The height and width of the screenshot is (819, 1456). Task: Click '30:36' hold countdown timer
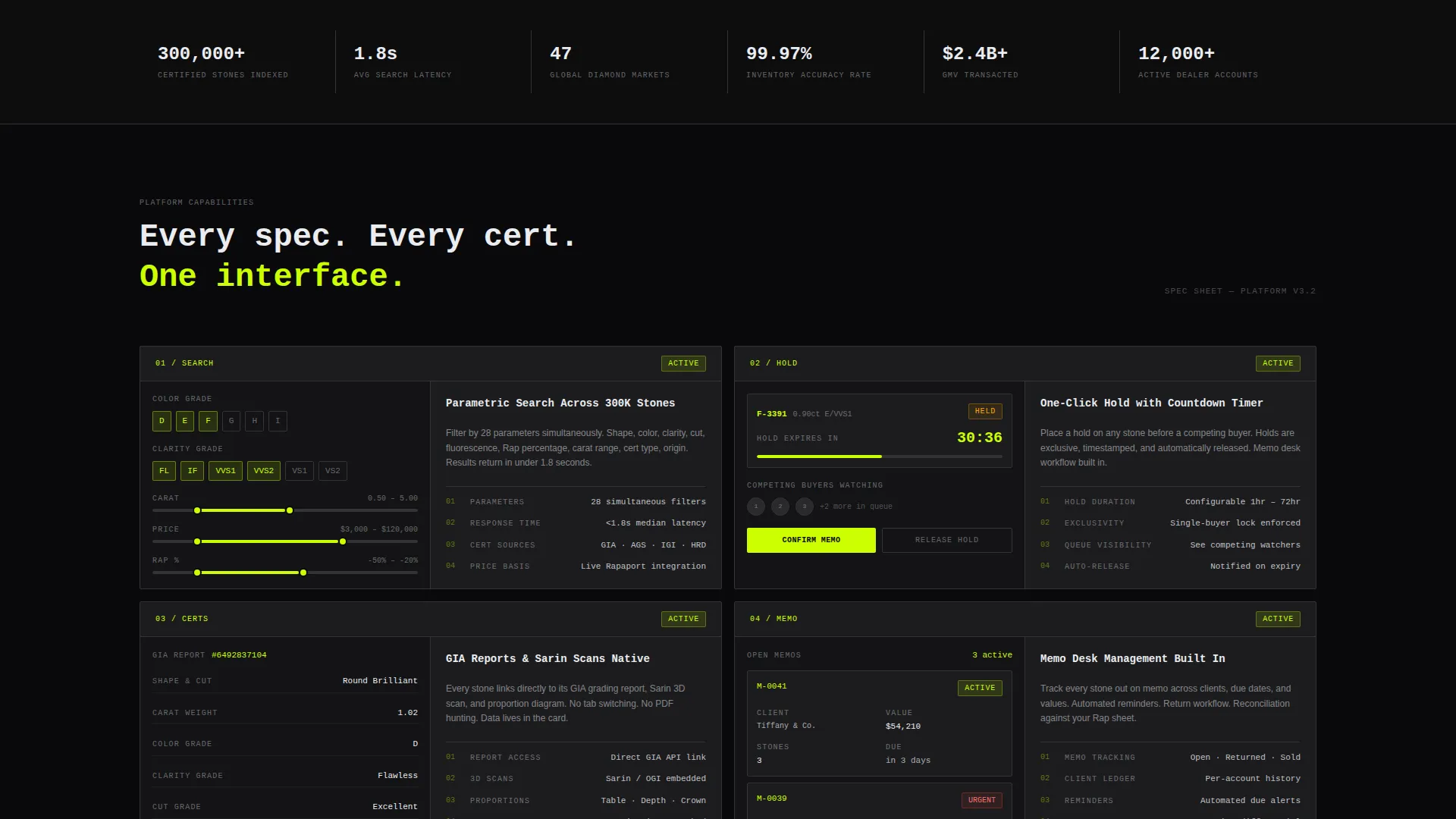[980, 438]
